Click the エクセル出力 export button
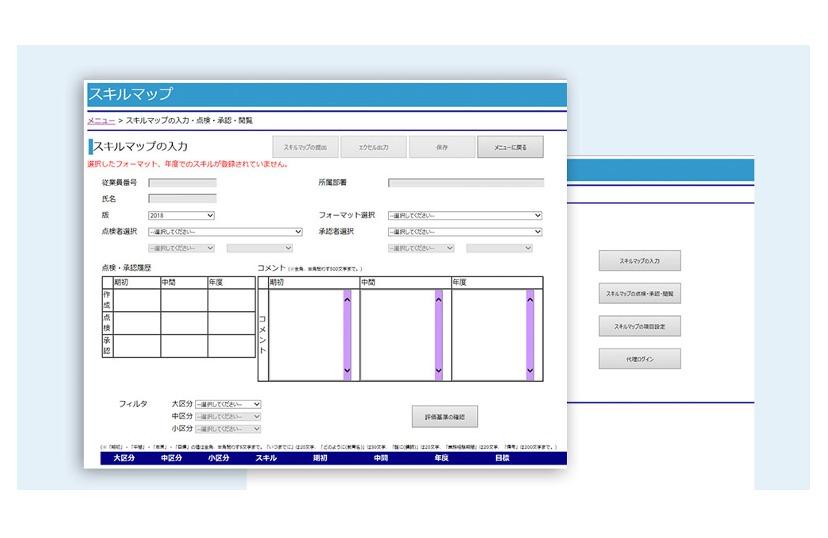Image resolution: width=828 pixels, height=538 pixels. point(373,148)
